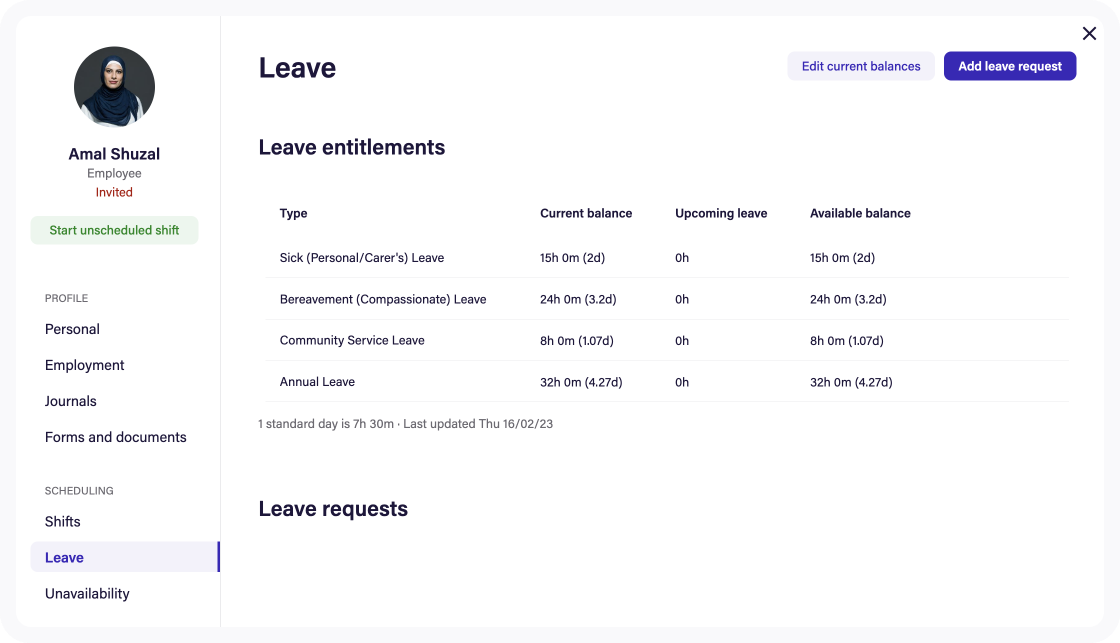This screenshot has height=643, width=1120.
Task: Click Edit current balances
Action: pyautogui.click(x=860, y=65)
